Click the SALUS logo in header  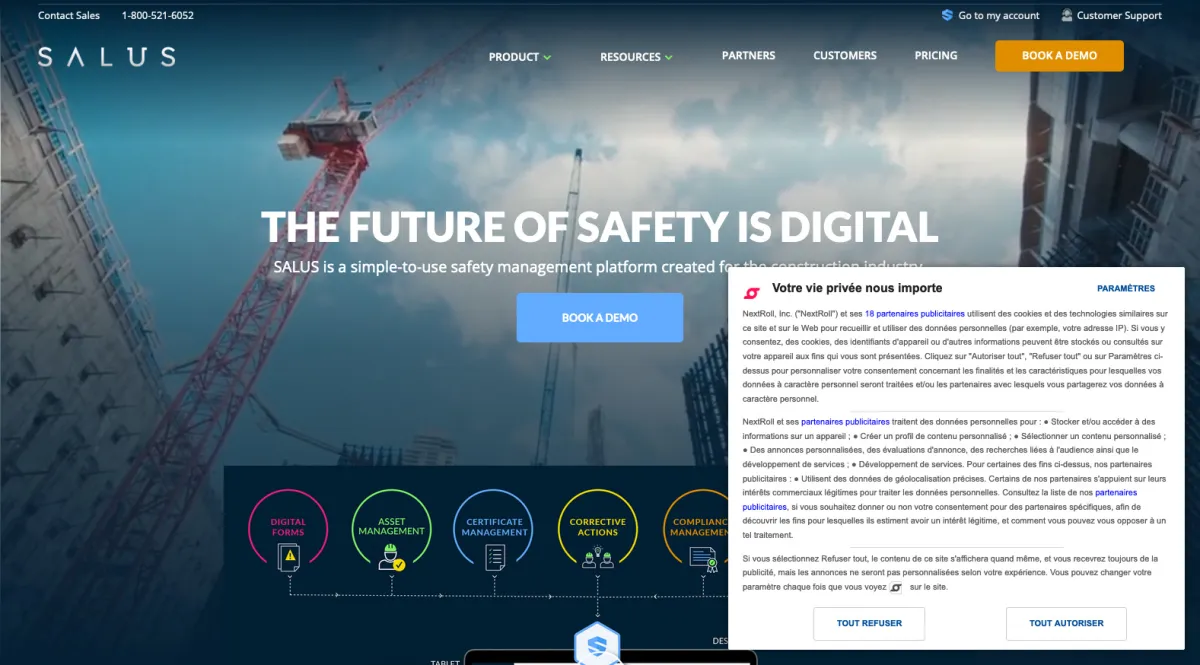(107, 56)
